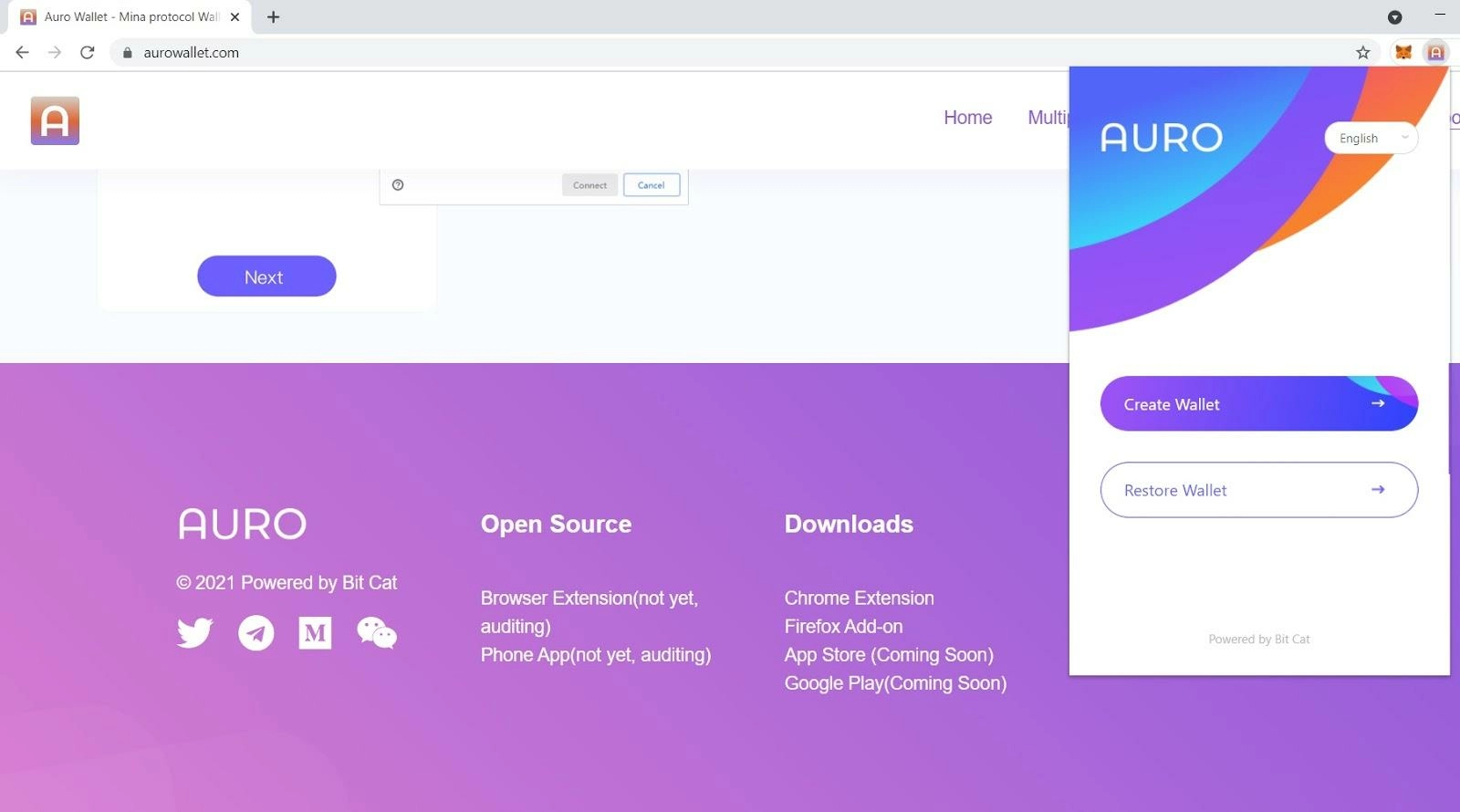1460x812 pixels.
Task: Reload the page
Action: (88, 52)
